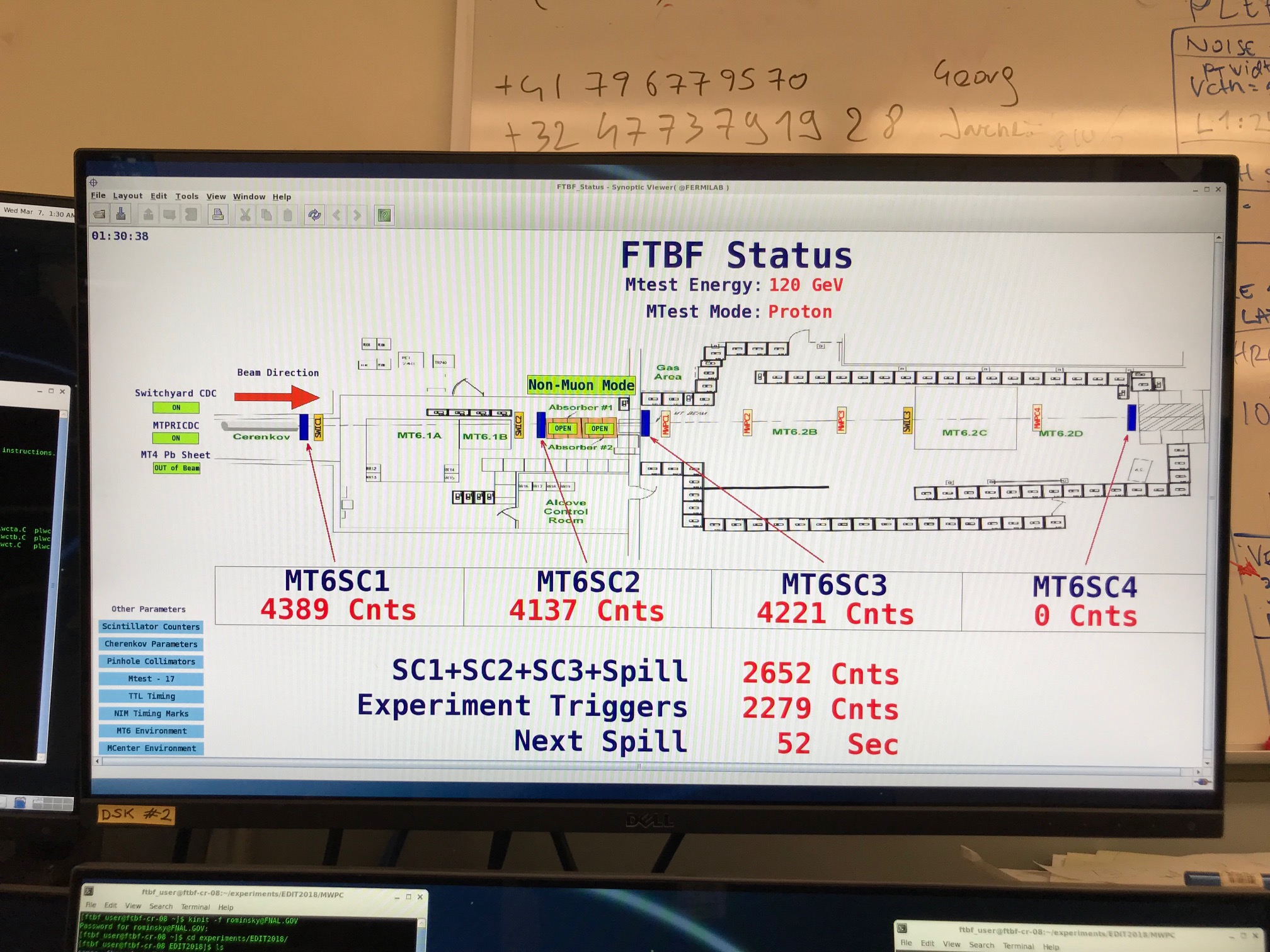Click the Paste clipboard icon
The image size is (1270, 952).
click(x=287, y=215)
